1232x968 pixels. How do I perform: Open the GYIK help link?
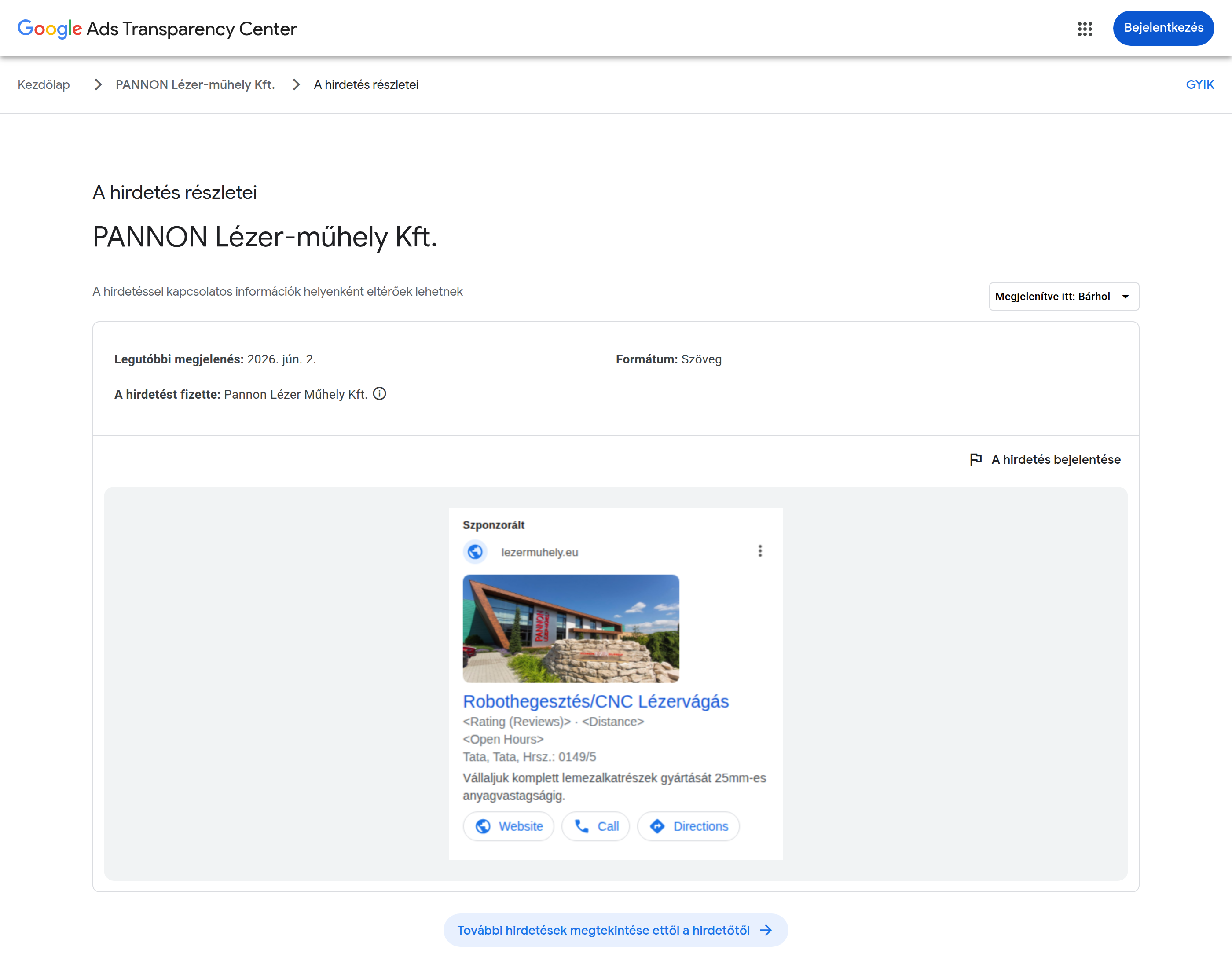click(1200, 84)
